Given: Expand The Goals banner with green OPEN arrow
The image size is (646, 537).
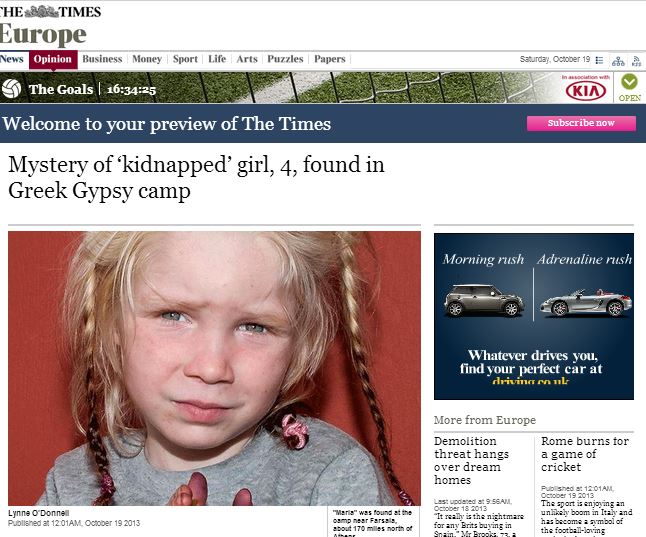Looking at the screenshot, I should tap(630, 87).
